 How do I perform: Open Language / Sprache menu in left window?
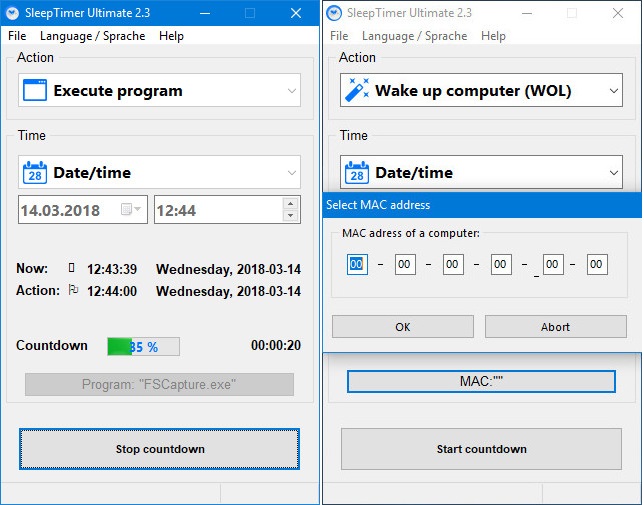tap(92, 36)
